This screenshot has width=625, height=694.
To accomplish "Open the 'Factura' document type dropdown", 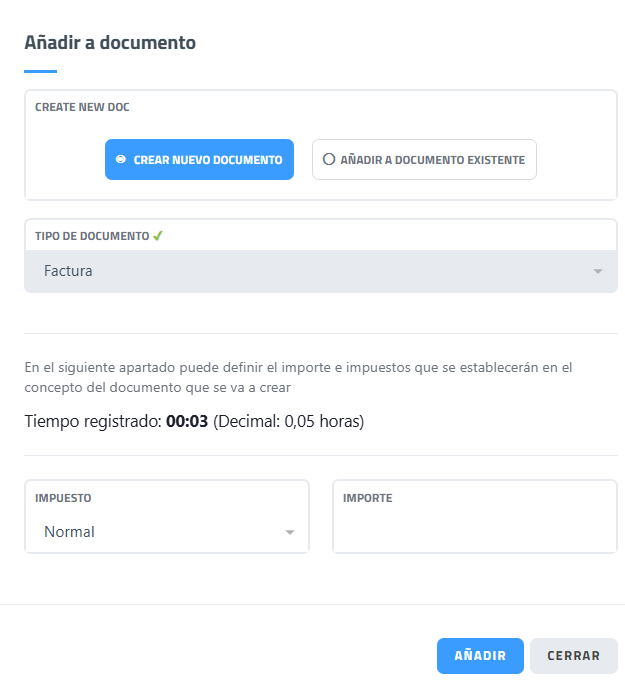I will [x=320, y=271].
